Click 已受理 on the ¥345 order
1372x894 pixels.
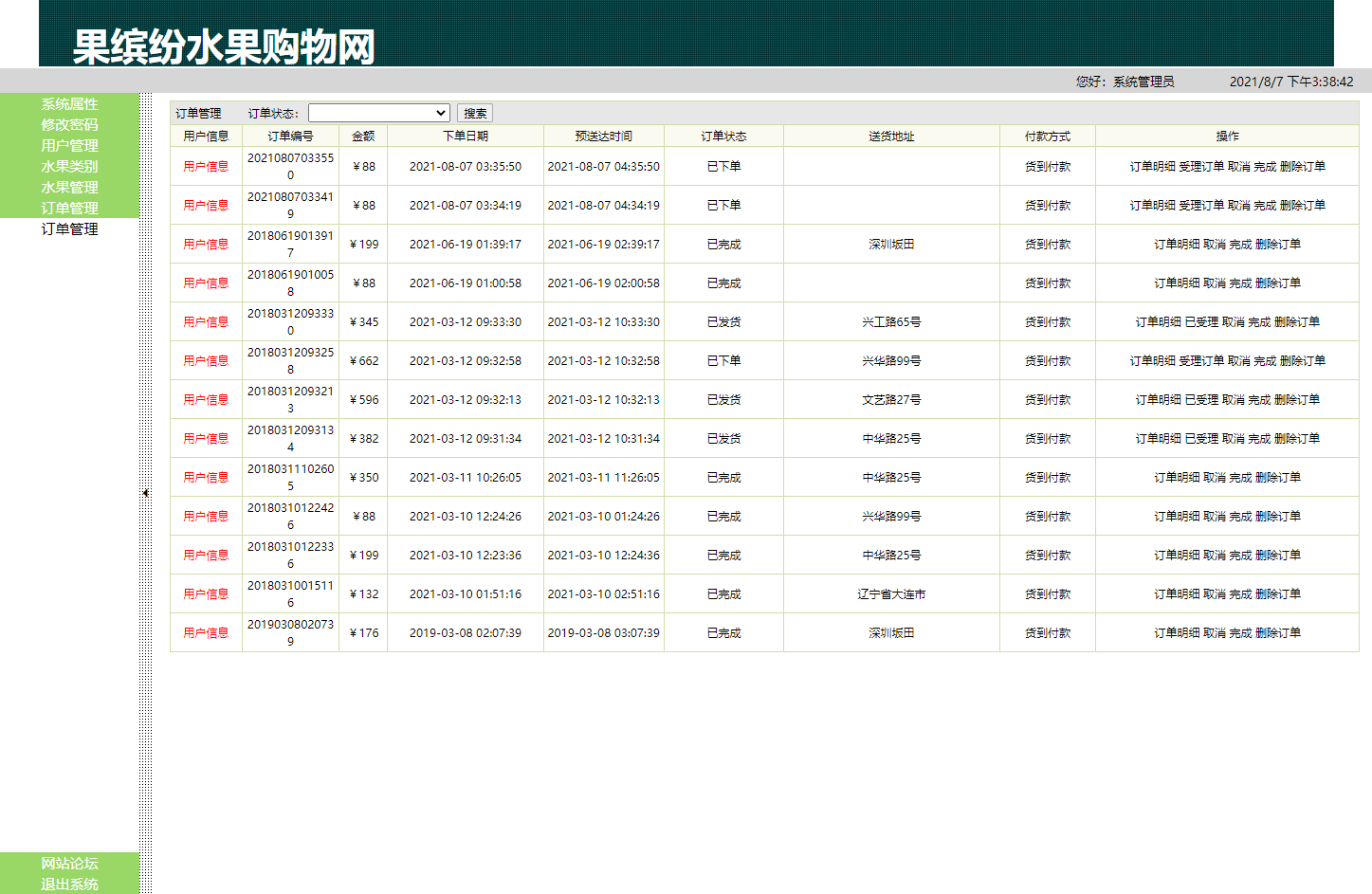point(1201,322)
